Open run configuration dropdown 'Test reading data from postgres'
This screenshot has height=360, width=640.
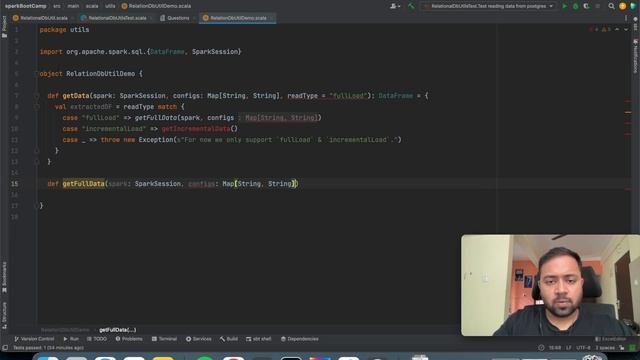(489, 6)
